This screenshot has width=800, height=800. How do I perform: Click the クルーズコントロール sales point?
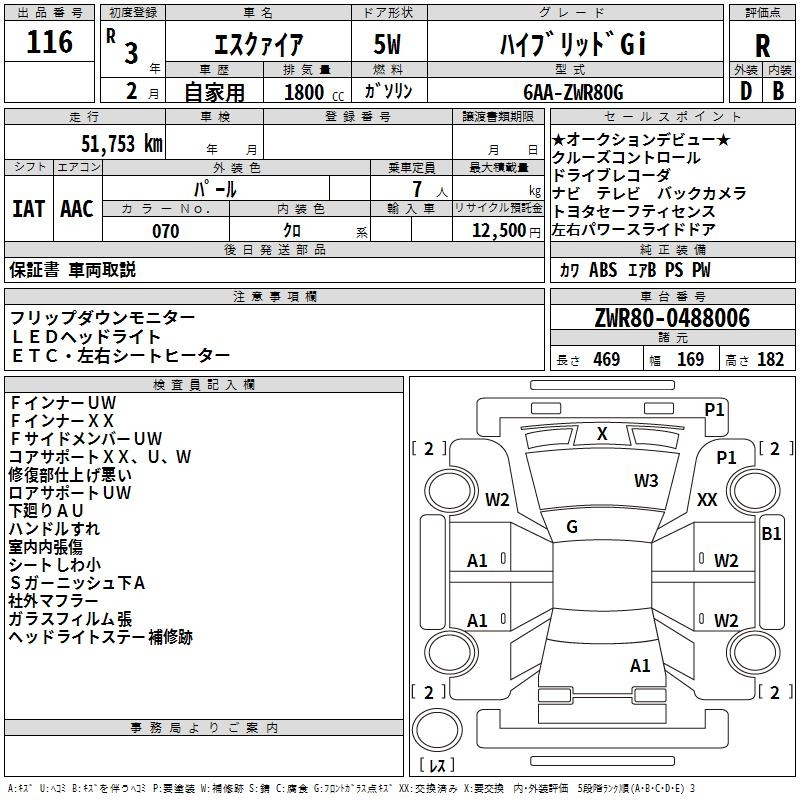(626, 158)
